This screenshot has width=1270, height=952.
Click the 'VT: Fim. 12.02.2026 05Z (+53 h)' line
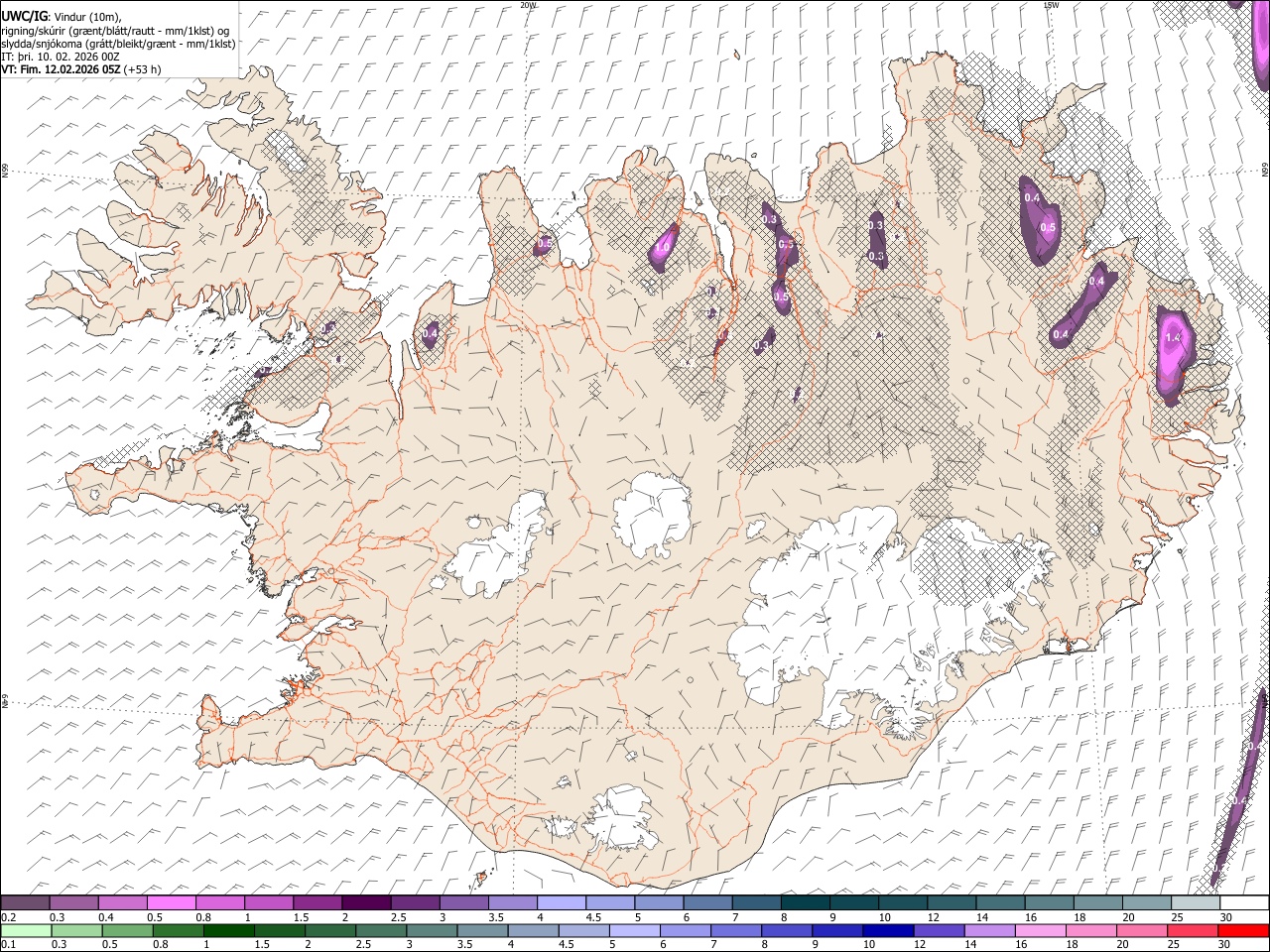[x=81, y=69]
